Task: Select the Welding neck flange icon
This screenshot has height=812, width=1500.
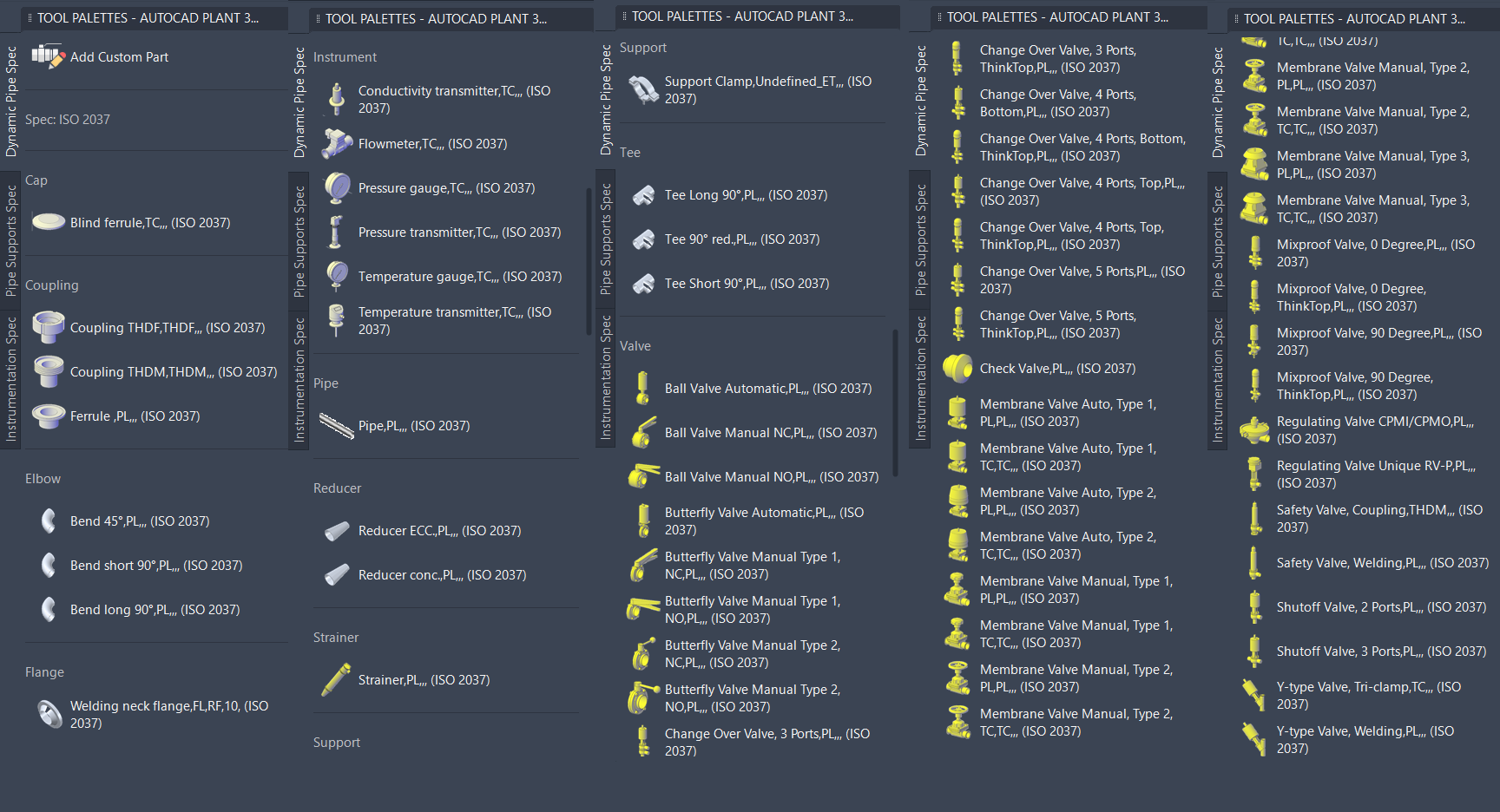Action: [49, 714]
